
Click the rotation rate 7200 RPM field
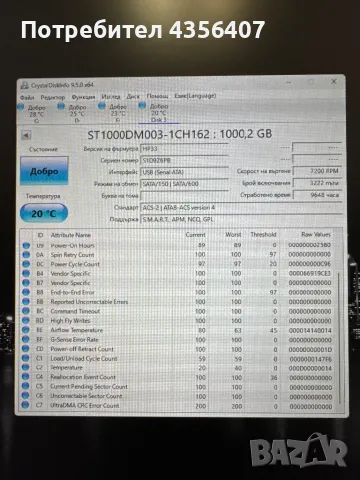(317, 171)
